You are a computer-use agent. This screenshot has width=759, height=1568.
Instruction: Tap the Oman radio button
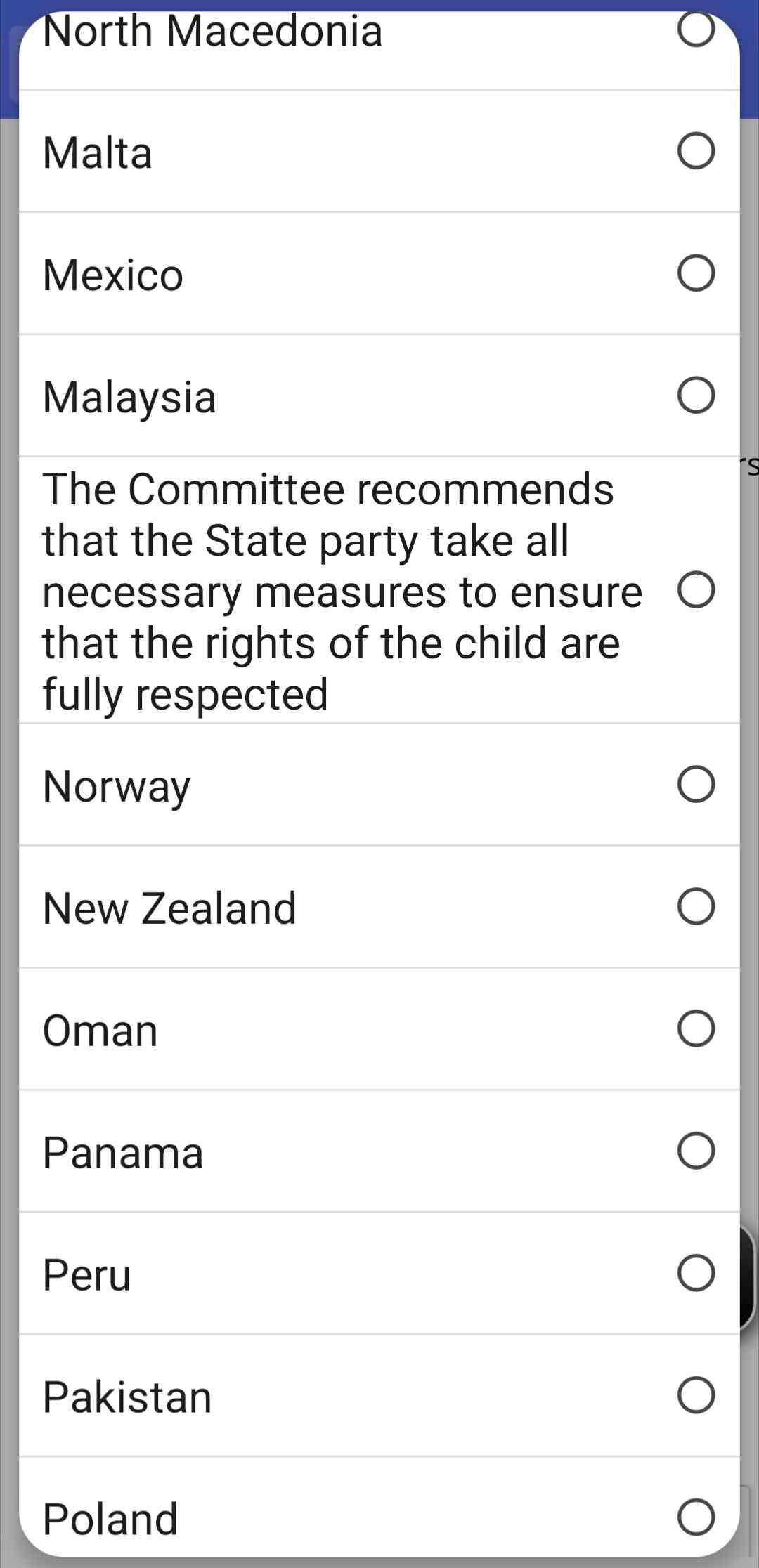[696, 1028]
